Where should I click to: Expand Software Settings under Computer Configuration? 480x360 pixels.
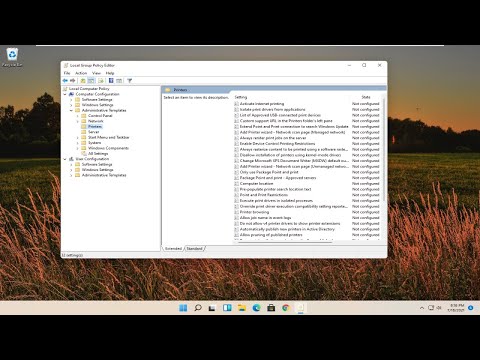(71, 100)
